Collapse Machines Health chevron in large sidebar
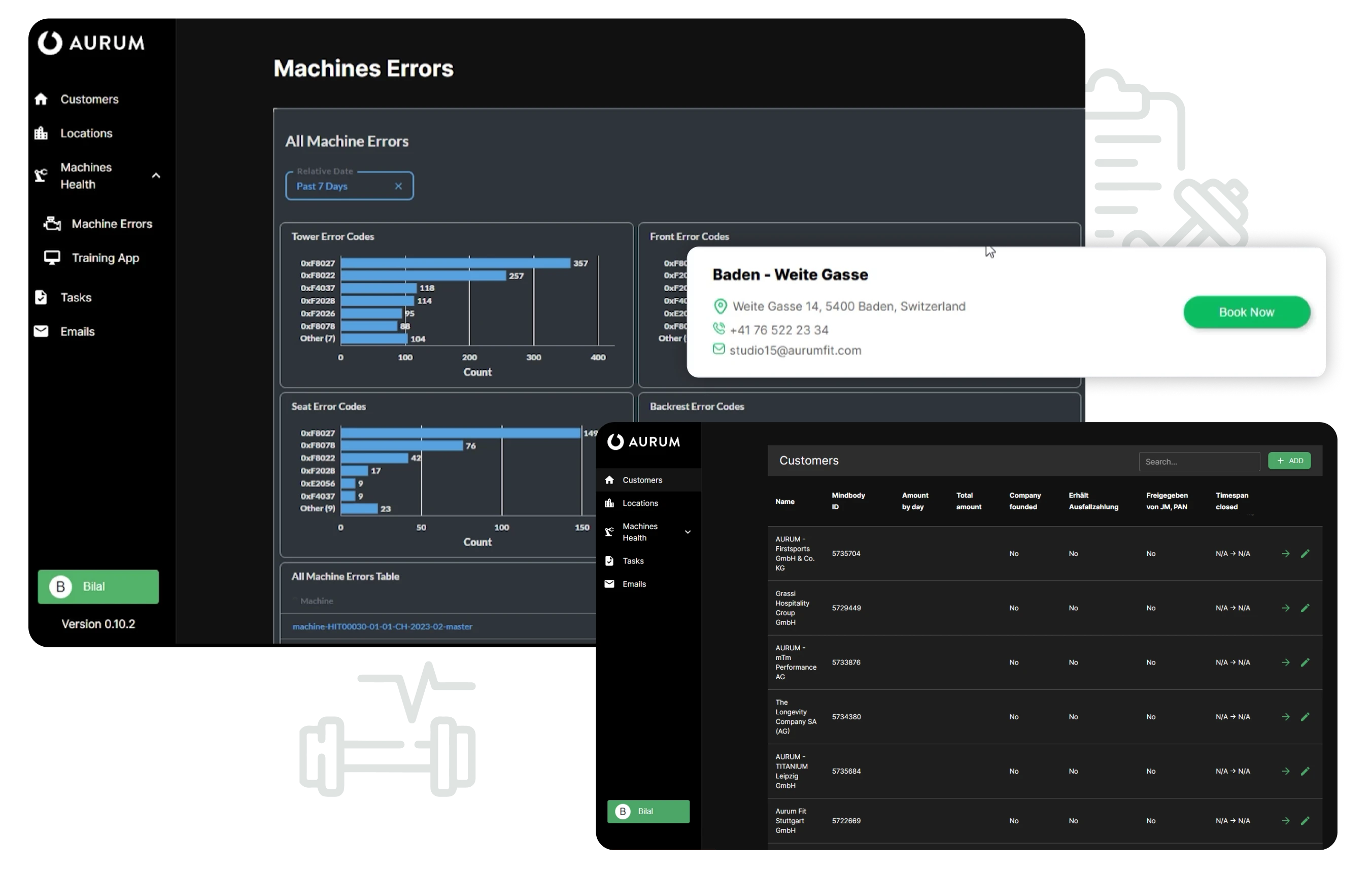 (x=156, y=176)
